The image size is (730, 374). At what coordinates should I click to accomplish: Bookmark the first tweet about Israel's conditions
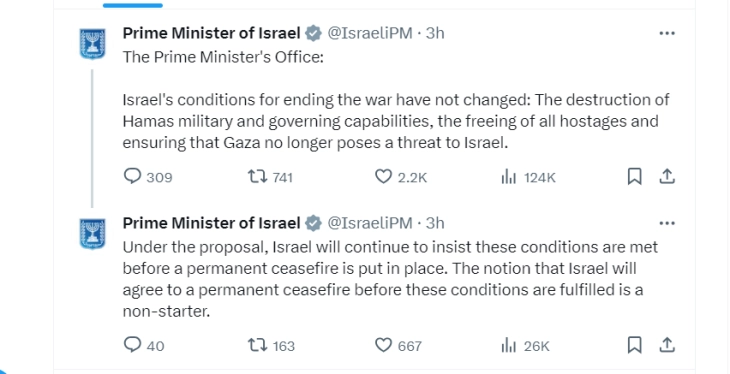(x=635, y=177)
